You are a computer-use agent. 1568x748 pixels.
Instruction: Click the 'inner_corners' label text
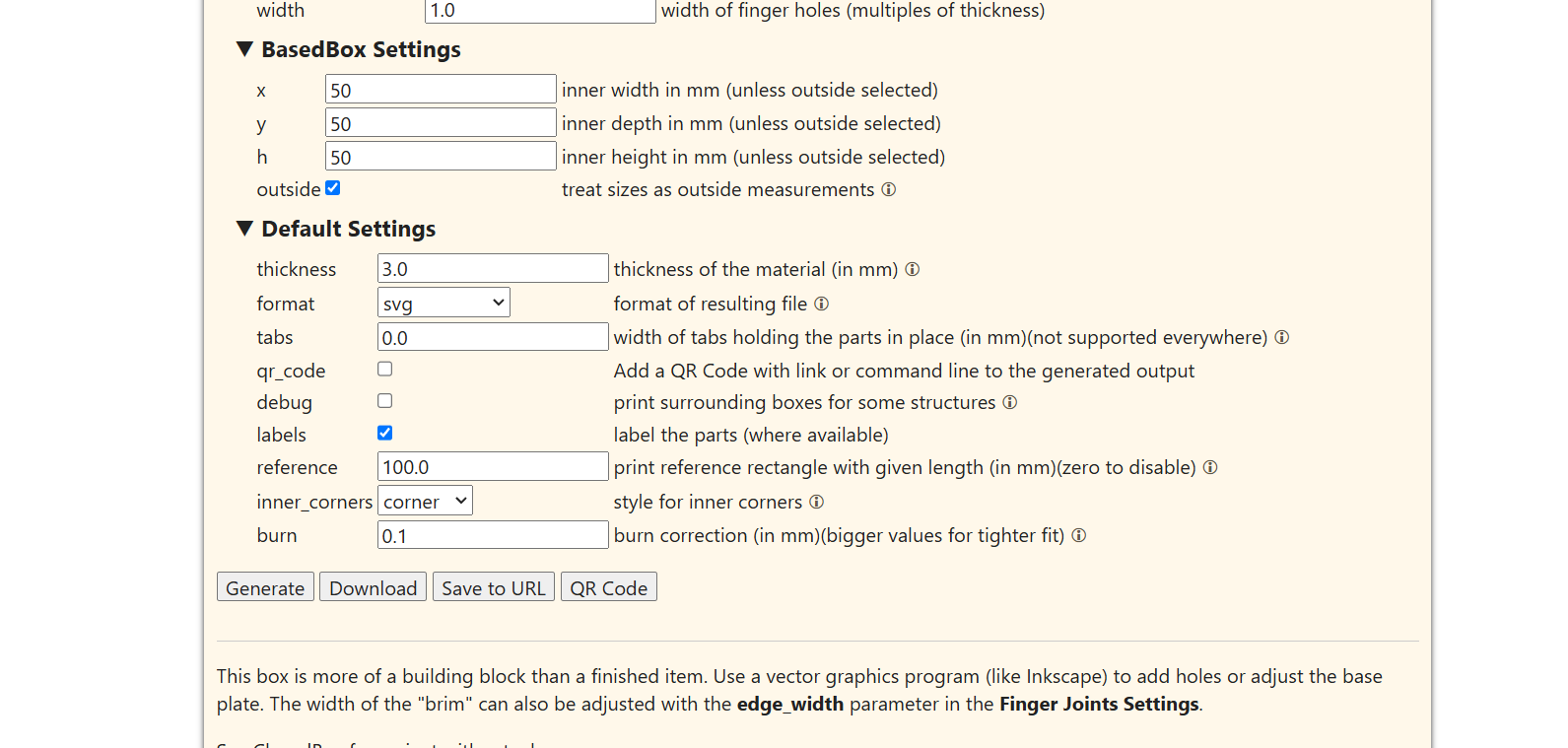pyautogui.click(x=314, y=502)
